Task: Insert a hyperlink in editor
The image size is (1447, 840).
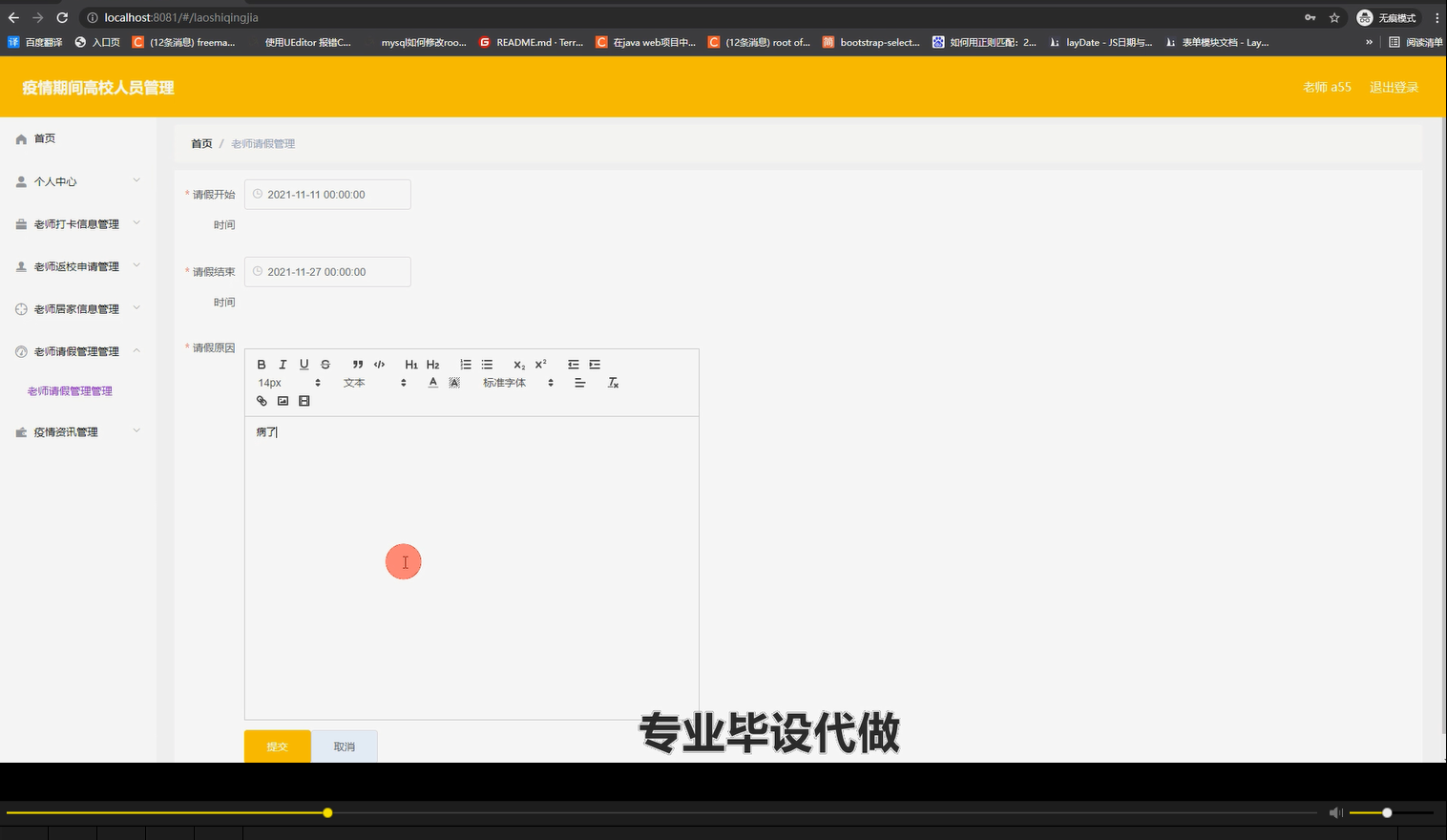Action: tap(262, 401)
